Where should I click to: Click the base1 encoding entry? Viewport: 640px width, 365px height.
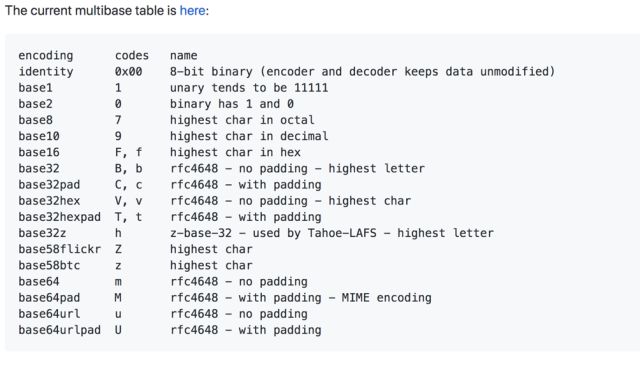click(36, 88)
